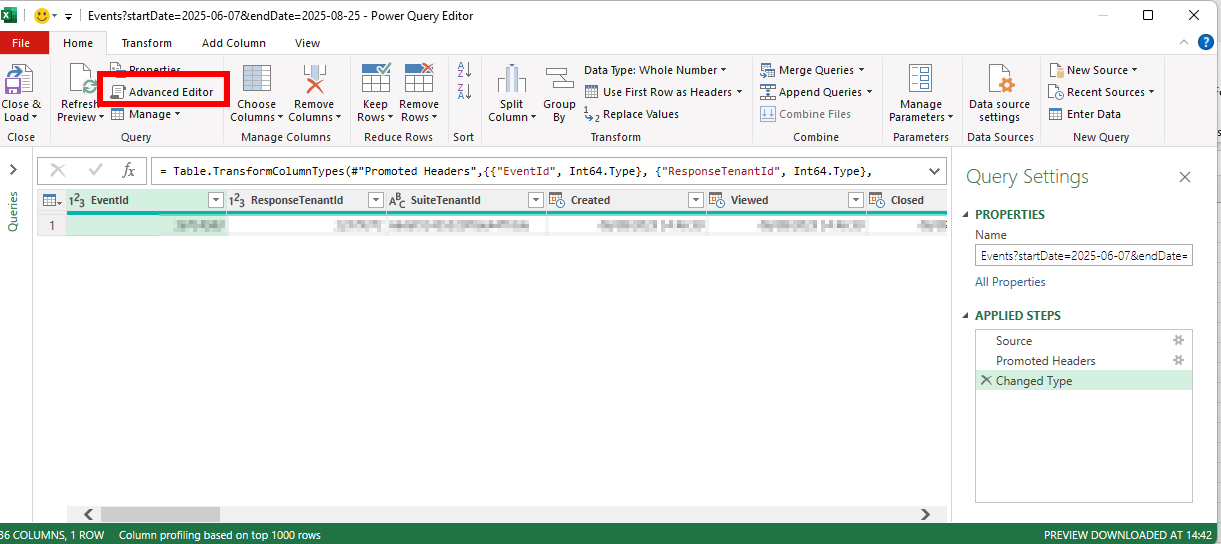1221x544 pixels.
Task: Open New Source dropdown
Action: [x=1094, y=70]
